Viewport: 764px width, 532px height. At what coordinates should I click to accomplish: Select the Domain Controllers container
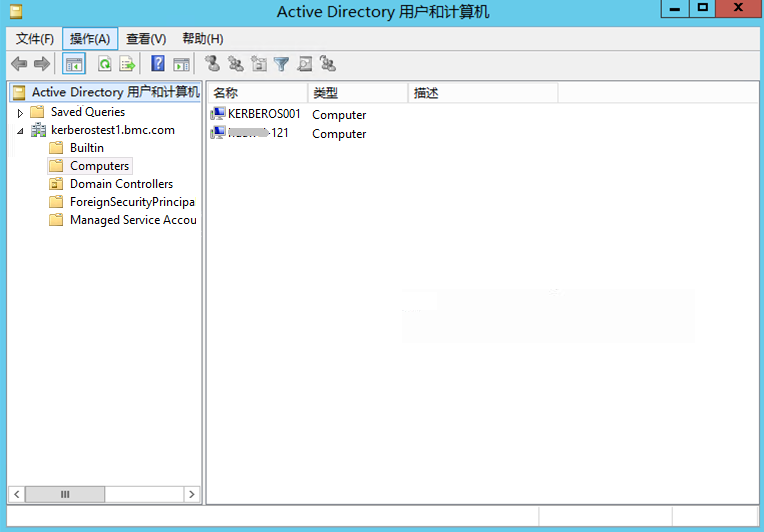coord(121,184)
